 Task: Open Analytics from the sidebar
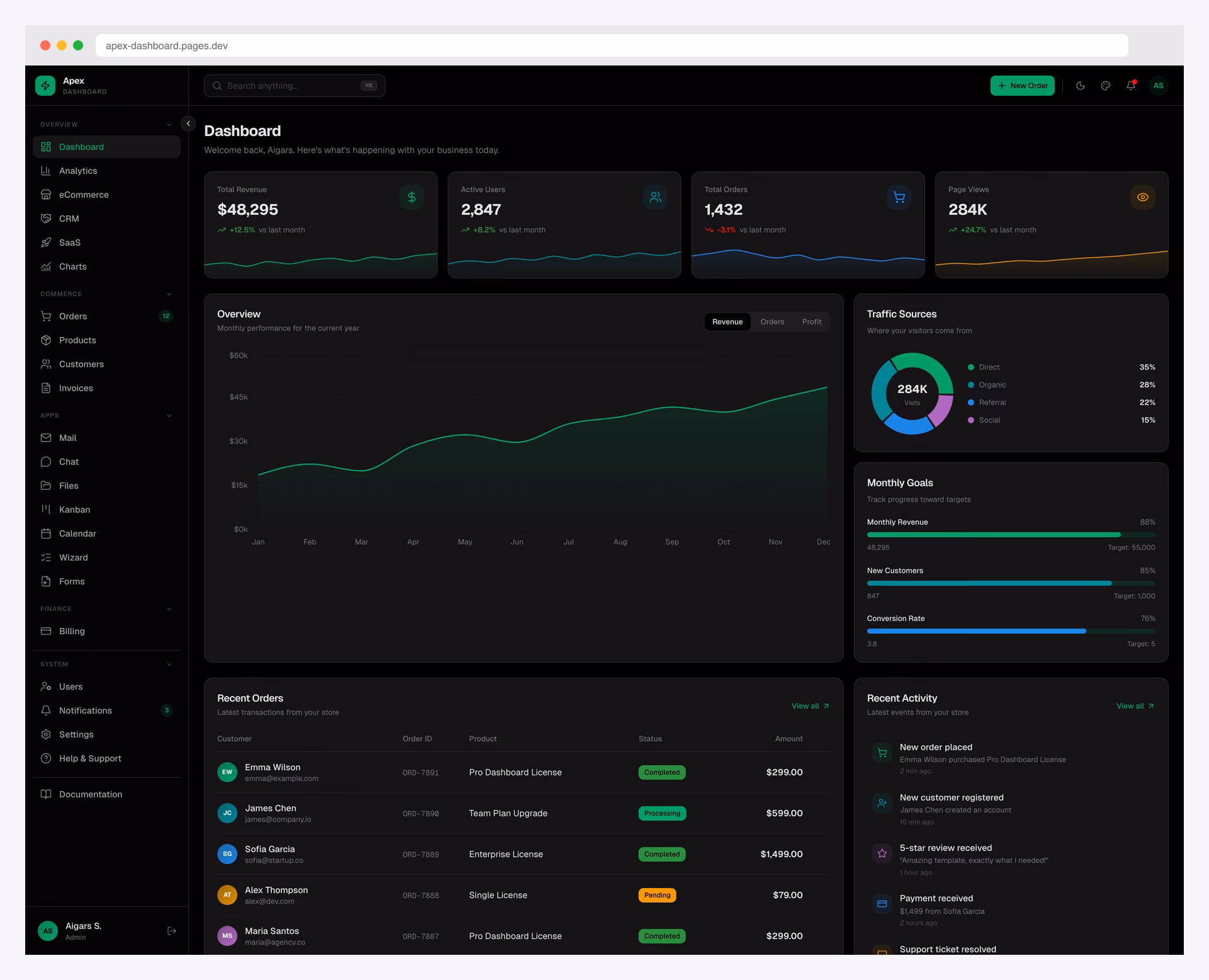click(106, 171)
